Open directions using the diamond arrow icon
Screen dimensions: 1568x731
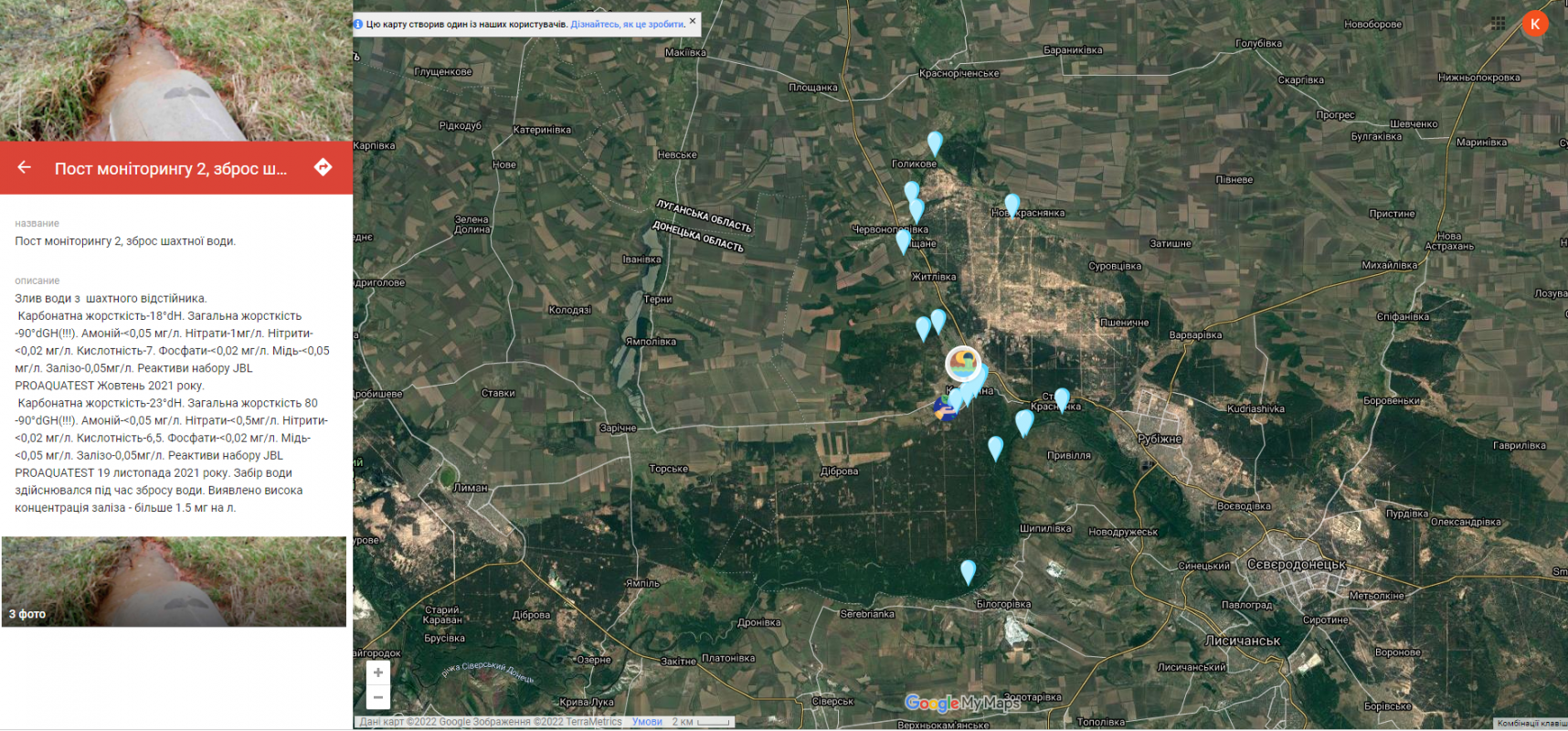[x=323, y=167]
